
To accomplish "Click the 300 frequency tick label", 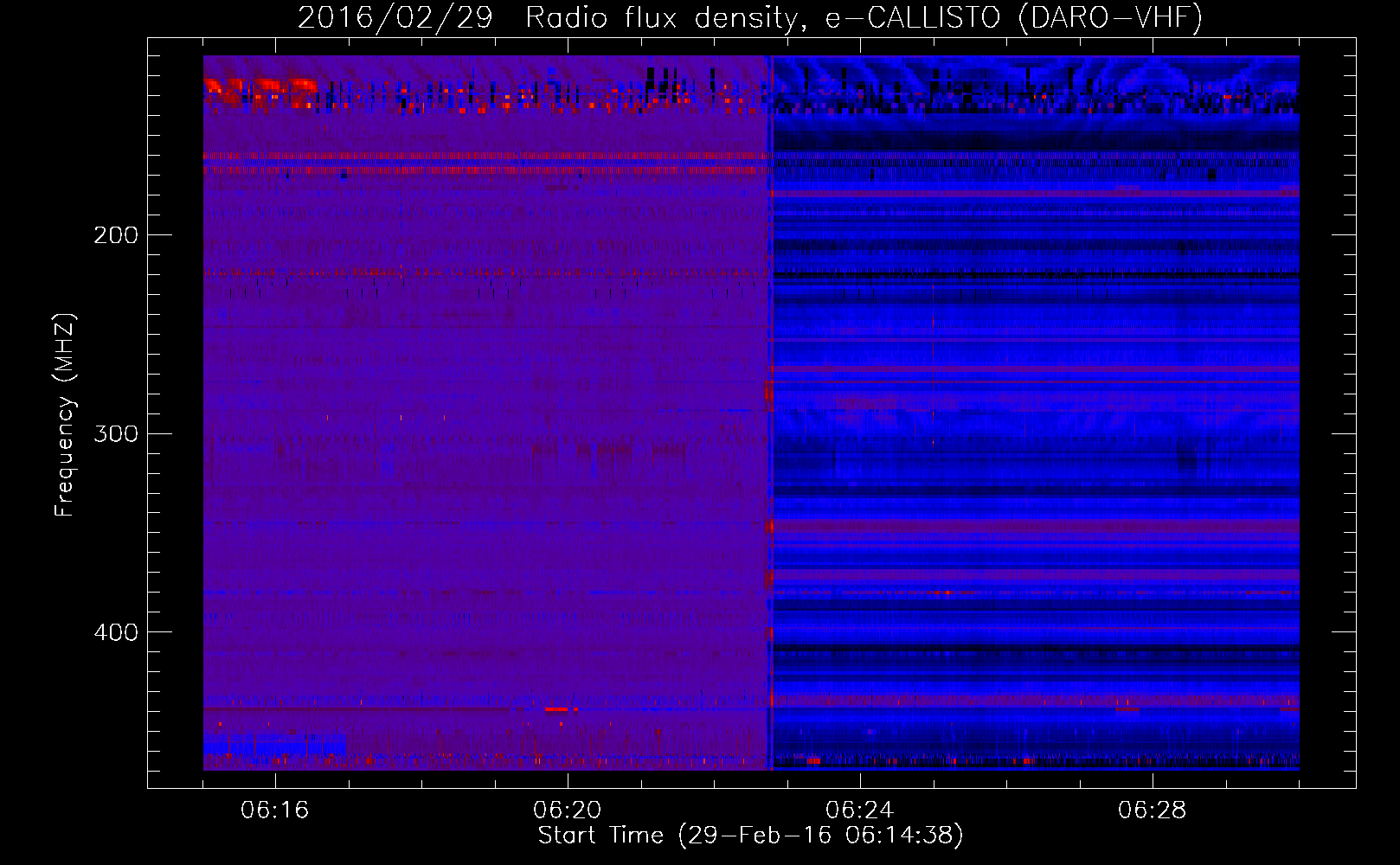I will [x=116, y=433].
